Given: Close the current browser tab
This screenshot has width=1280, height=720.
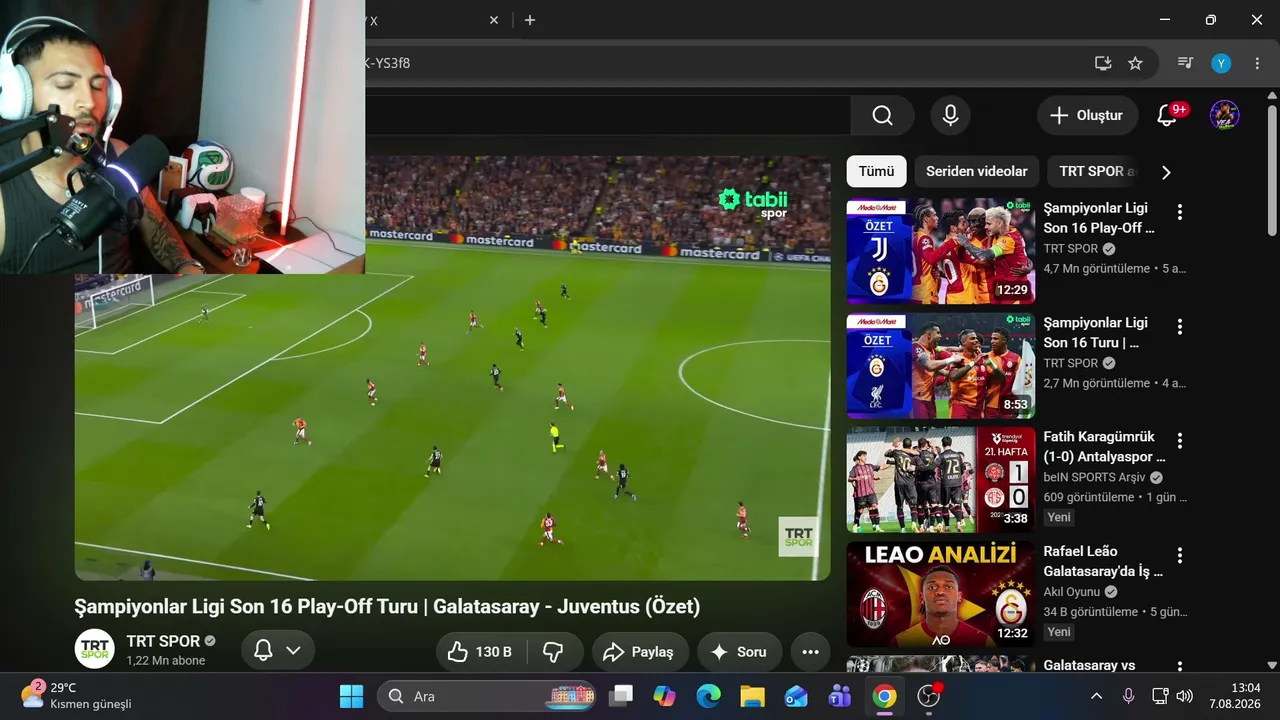Looking at the screenshot, I should (493, 20).
